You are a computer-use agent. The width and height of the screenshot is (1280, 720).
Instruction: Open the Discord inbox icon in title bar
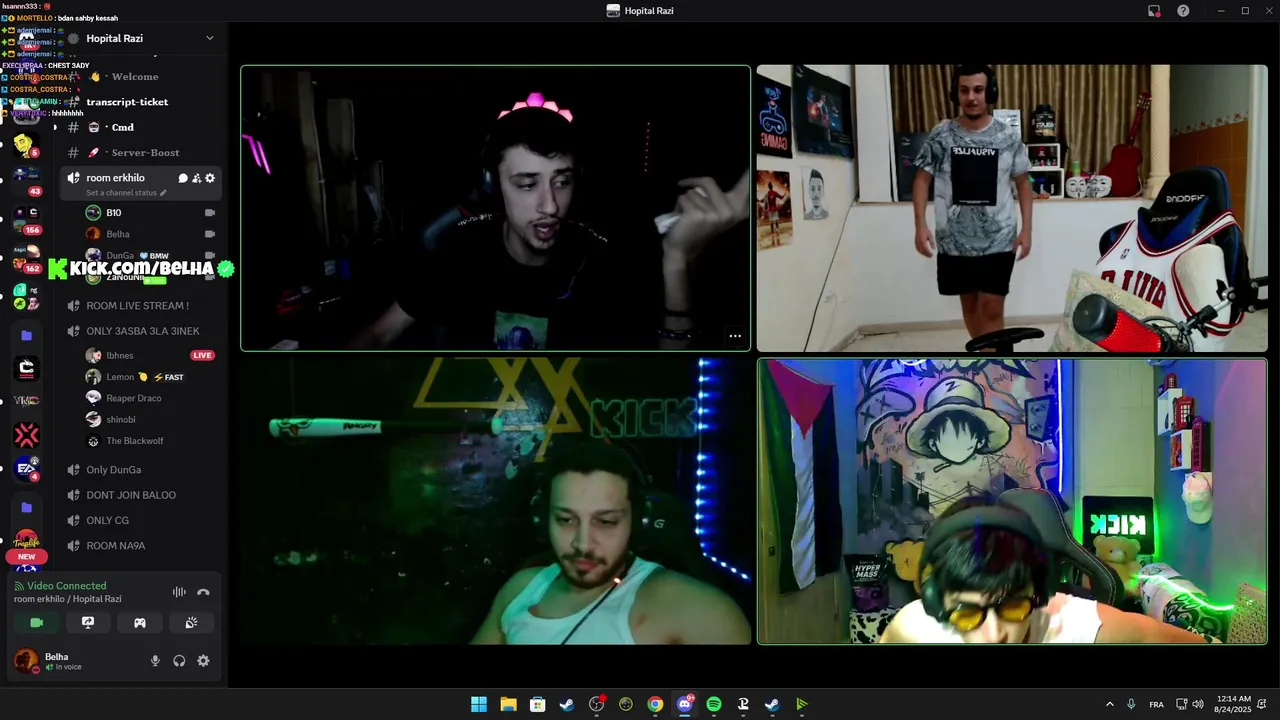point(1154,11)
